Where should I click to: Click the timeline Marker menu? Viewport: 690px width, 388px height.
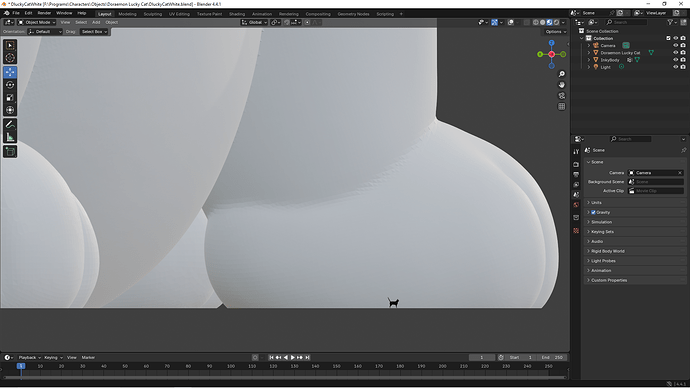(88, 357)
